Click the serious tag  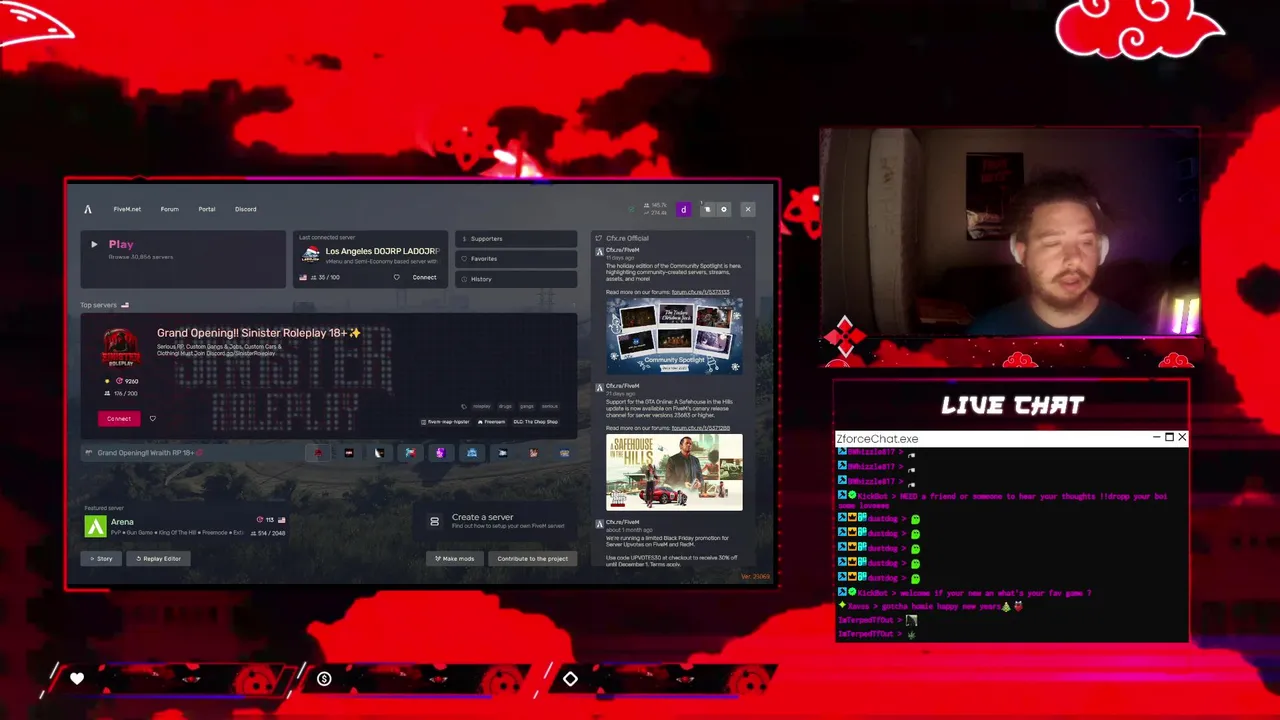(550, 406)
